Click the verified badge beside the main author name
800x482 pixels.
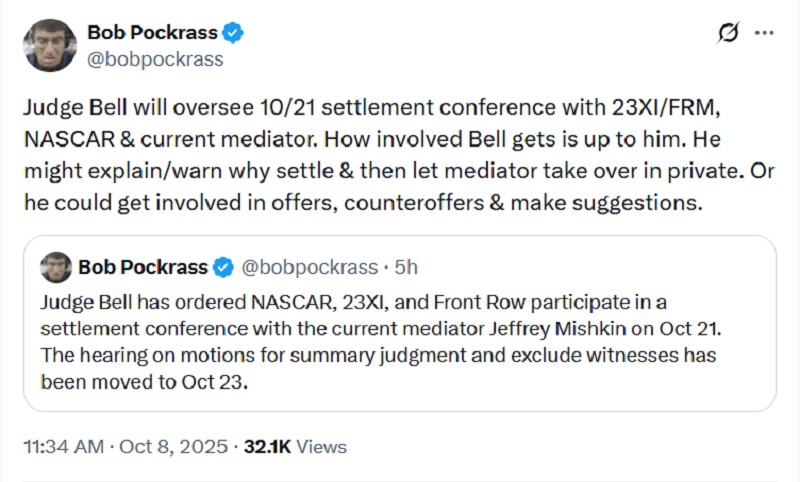[x=232, y=34]
